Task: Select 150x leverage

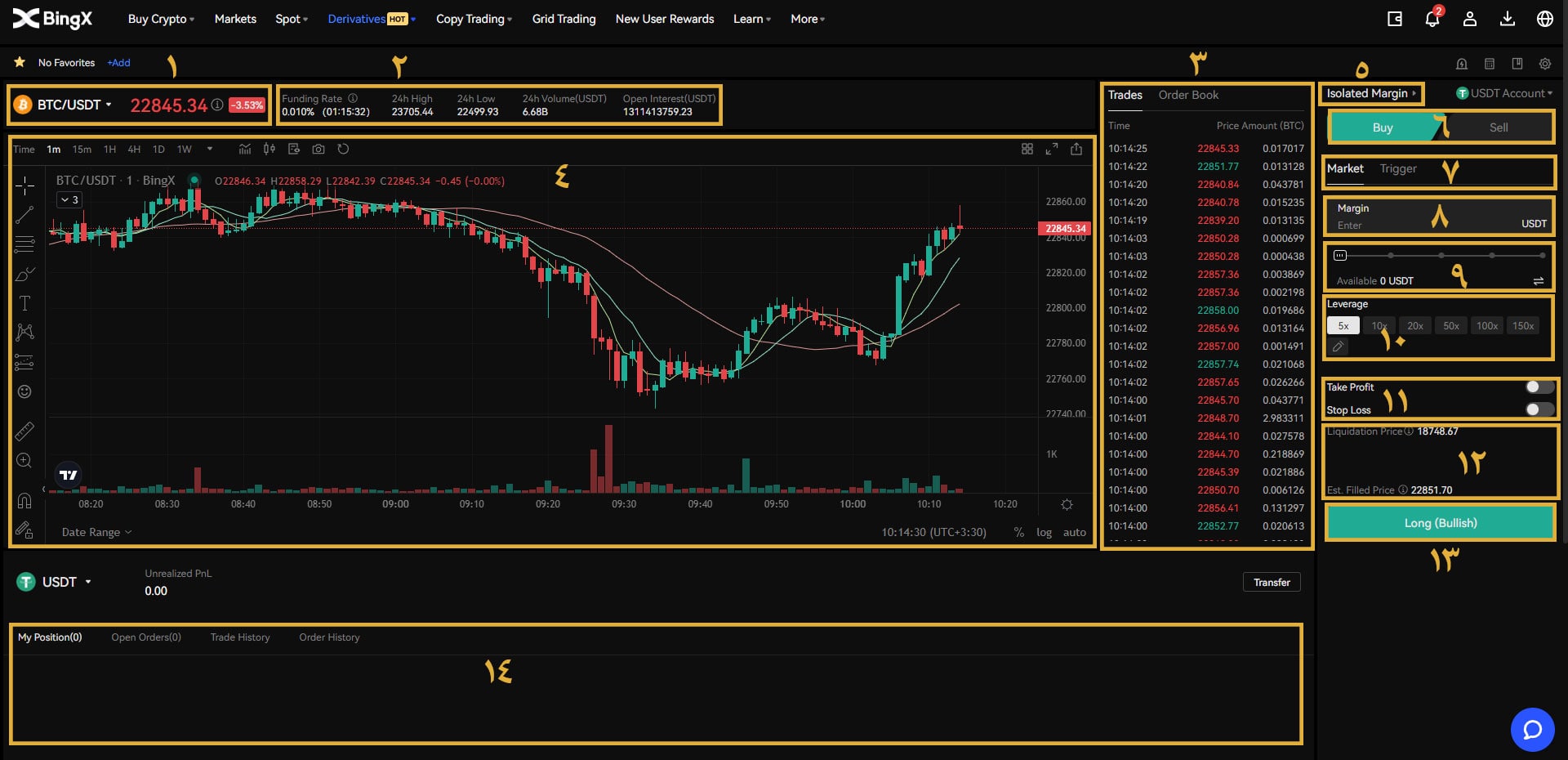Action: 1523,325
